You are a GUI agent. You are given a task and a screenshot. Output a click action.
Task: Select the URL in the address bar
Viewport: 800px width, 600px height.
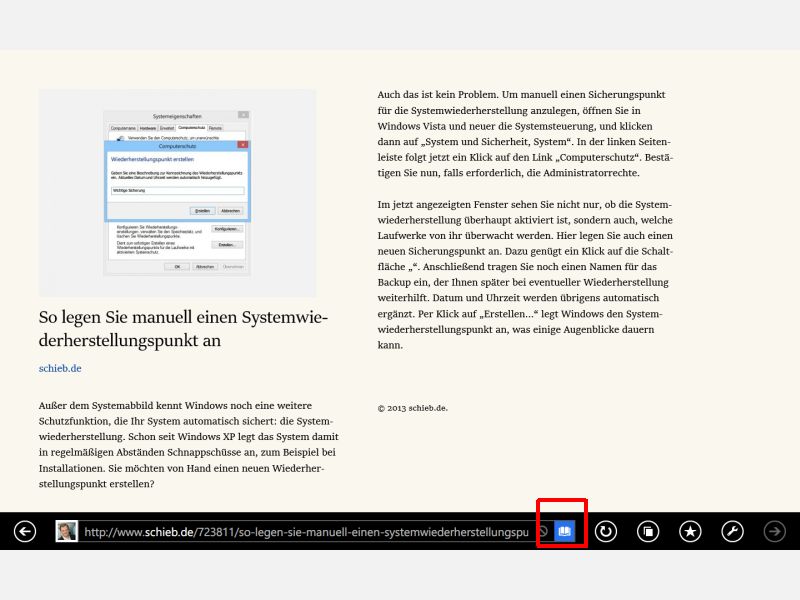pos(306,532)
